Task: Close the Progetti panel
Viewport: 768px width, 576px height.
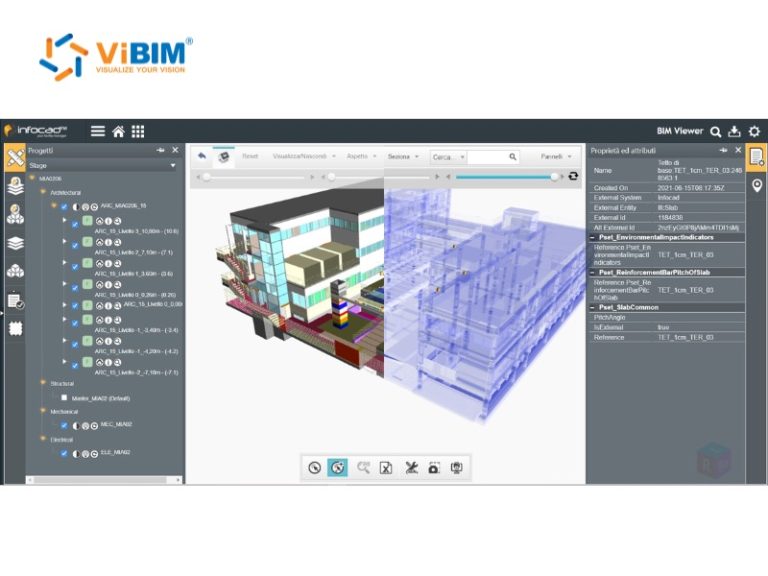Action: [x=175, y=150]
